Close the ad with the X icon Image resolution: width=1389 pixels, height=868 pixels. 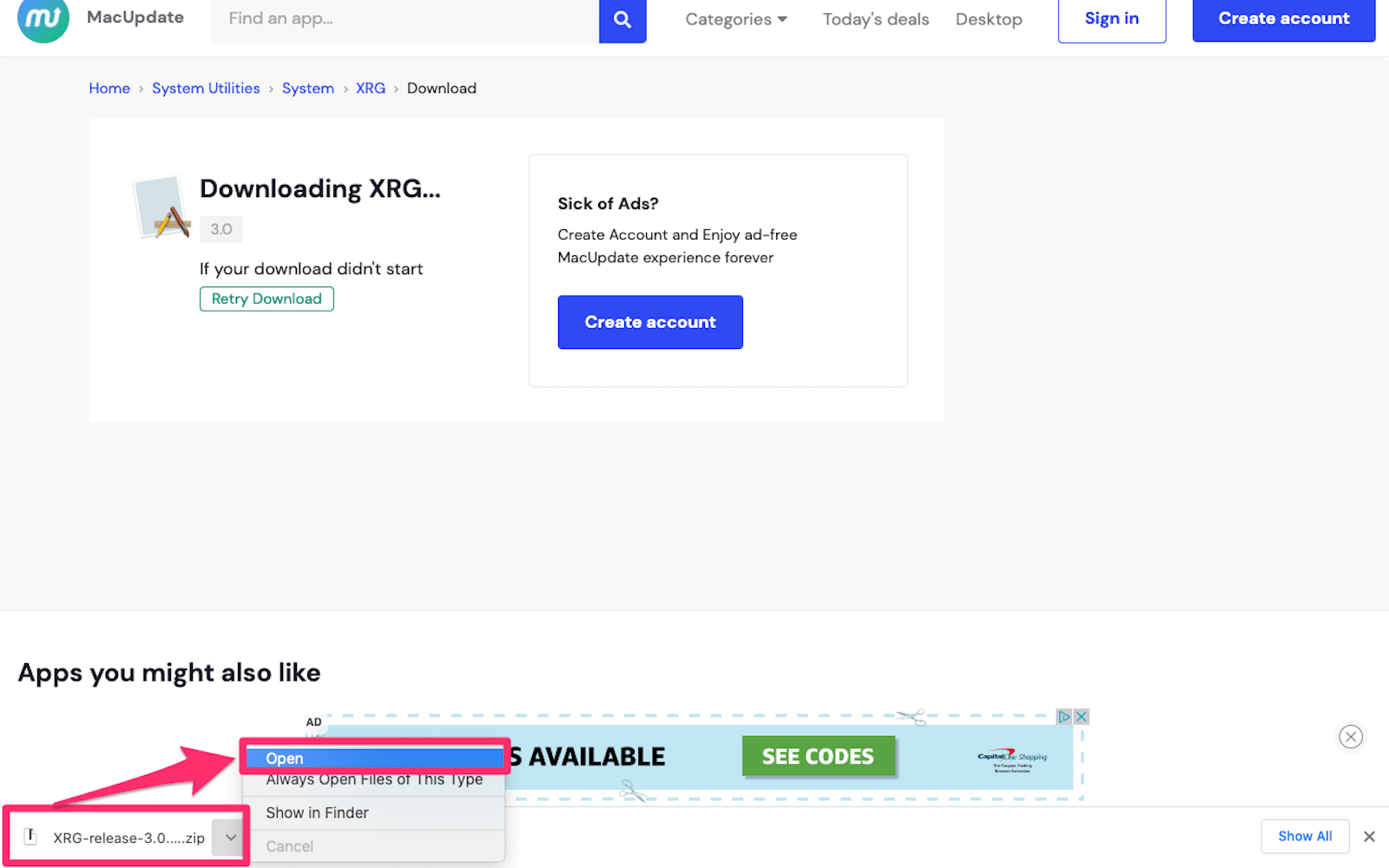[1082, 717]
